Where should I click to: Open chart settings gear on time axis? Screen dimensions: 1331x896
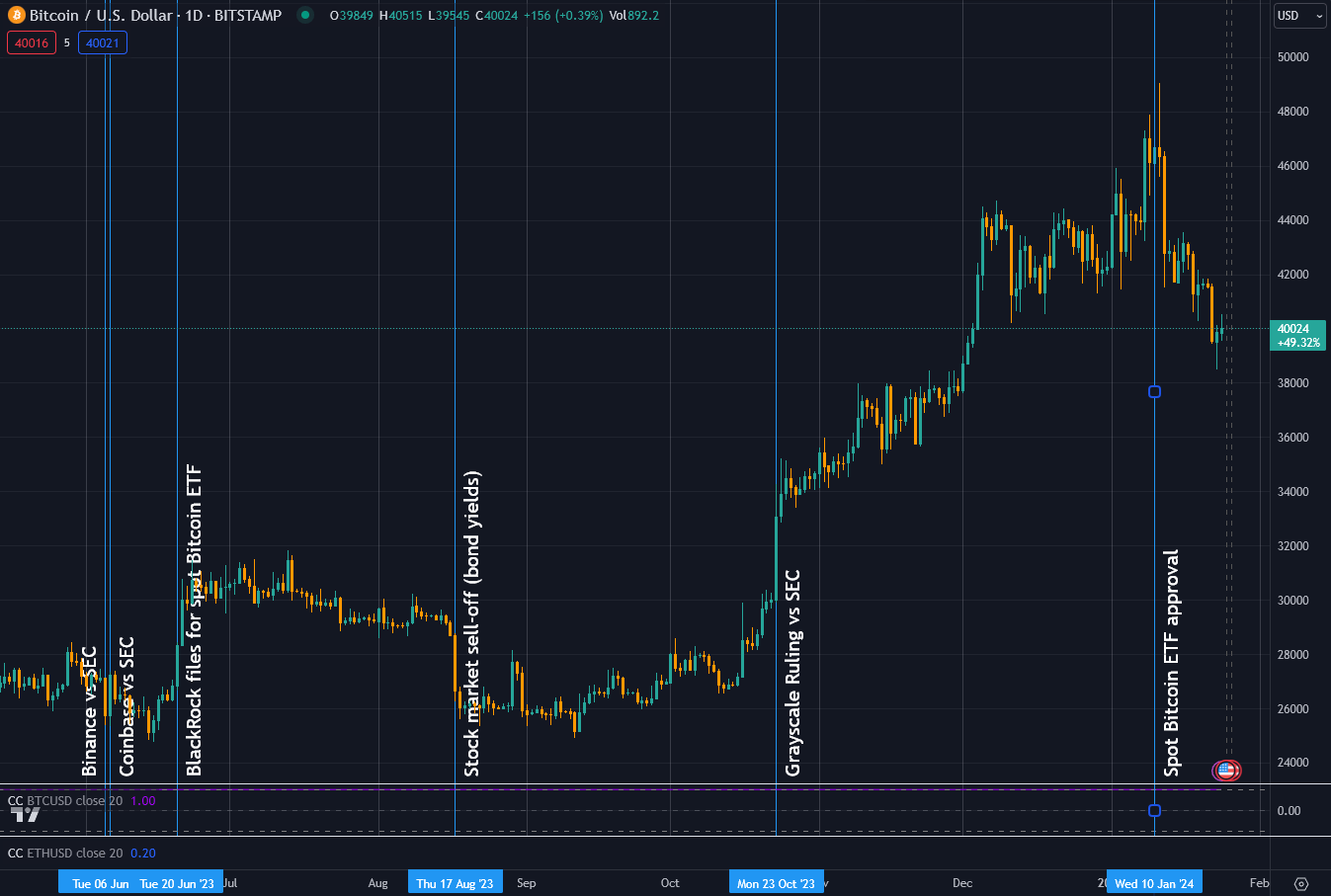pos(1301,883)
